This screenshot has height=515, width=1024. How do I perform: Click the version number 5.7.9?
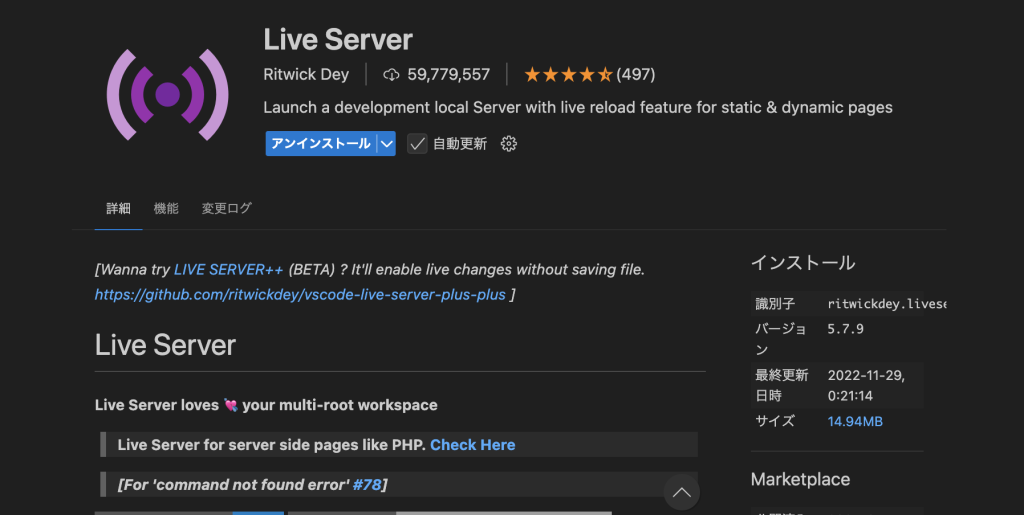point(845,328)
